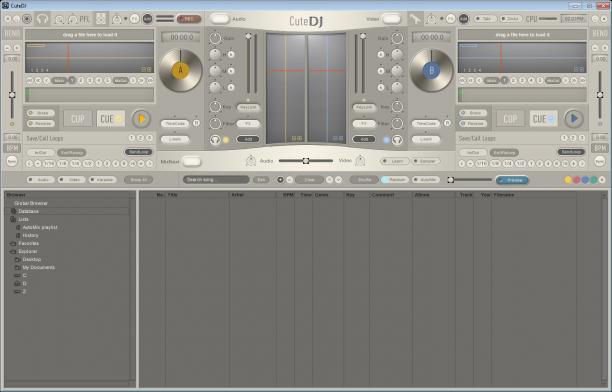Click the speaker icon in top toolbar

[x=101, y=19]
